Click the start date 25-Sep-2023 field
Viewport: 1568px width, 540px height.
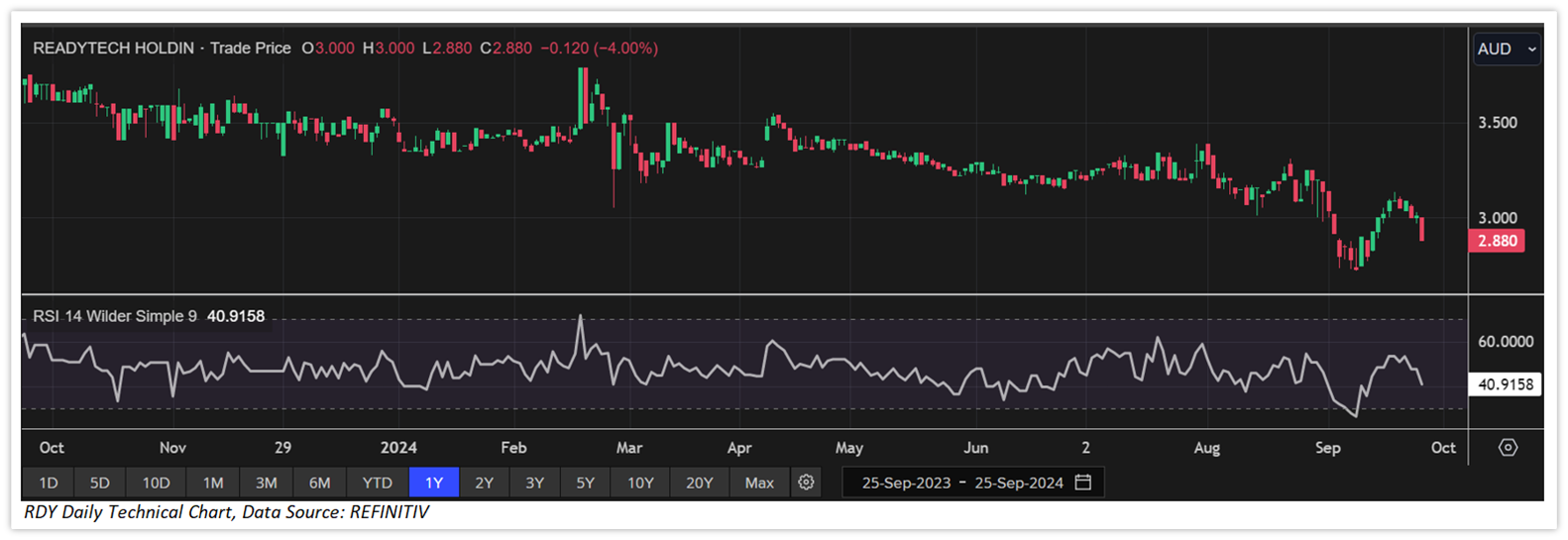coord(906,483)
